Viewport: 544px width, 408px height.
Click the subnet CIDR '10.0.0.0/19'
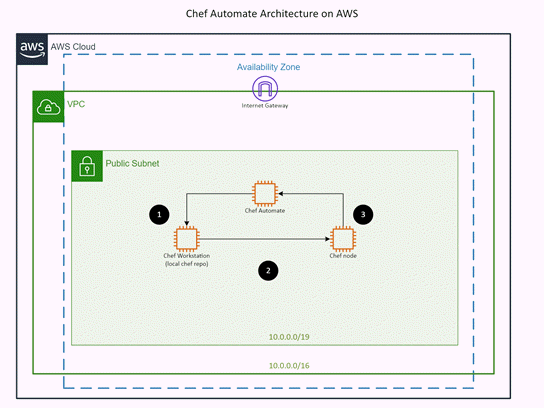click(289, 337)
